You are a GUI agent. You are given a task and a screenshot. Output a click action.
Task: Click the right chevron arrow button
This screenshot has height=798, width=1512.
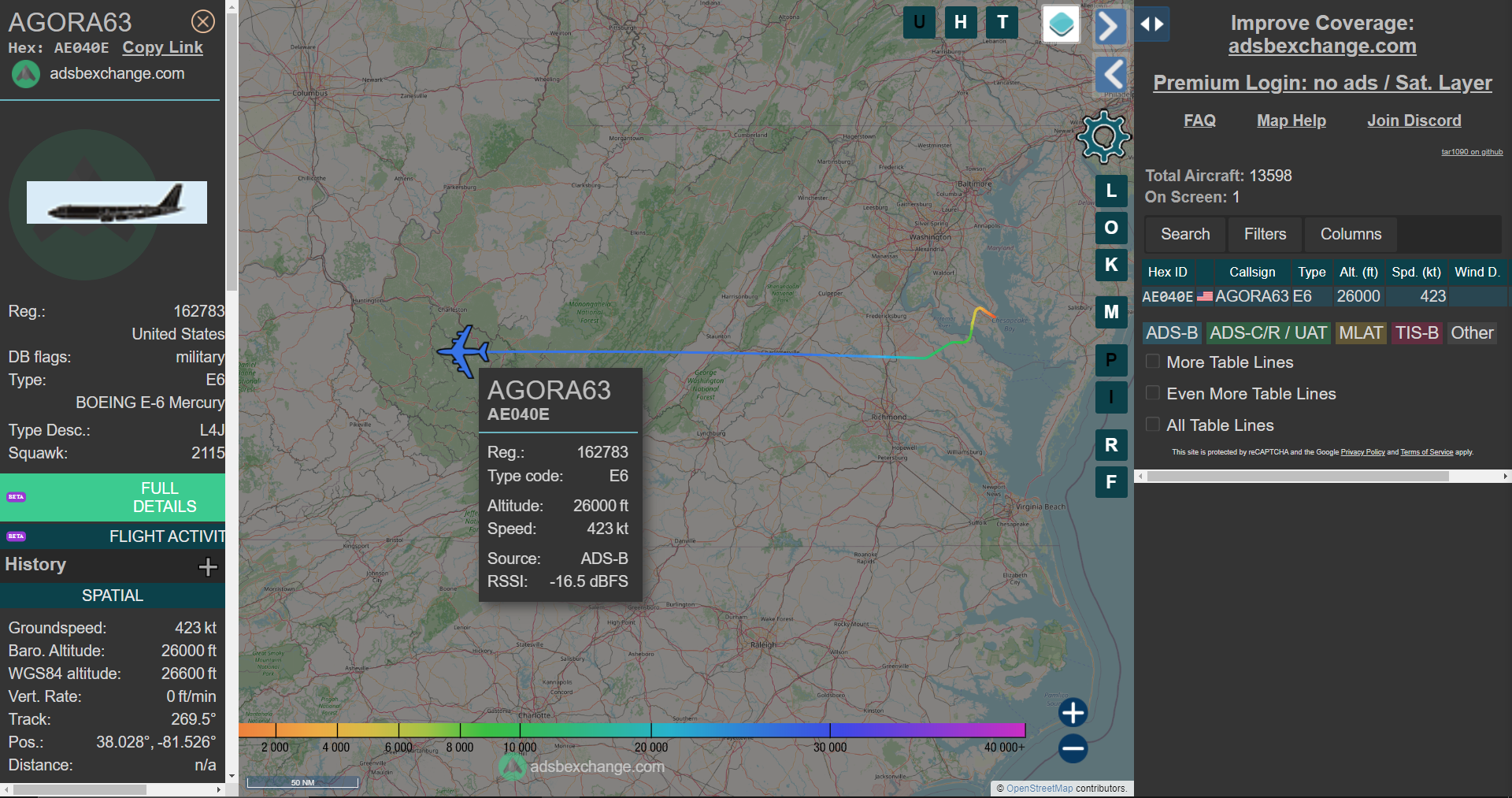pos(1110,27)
